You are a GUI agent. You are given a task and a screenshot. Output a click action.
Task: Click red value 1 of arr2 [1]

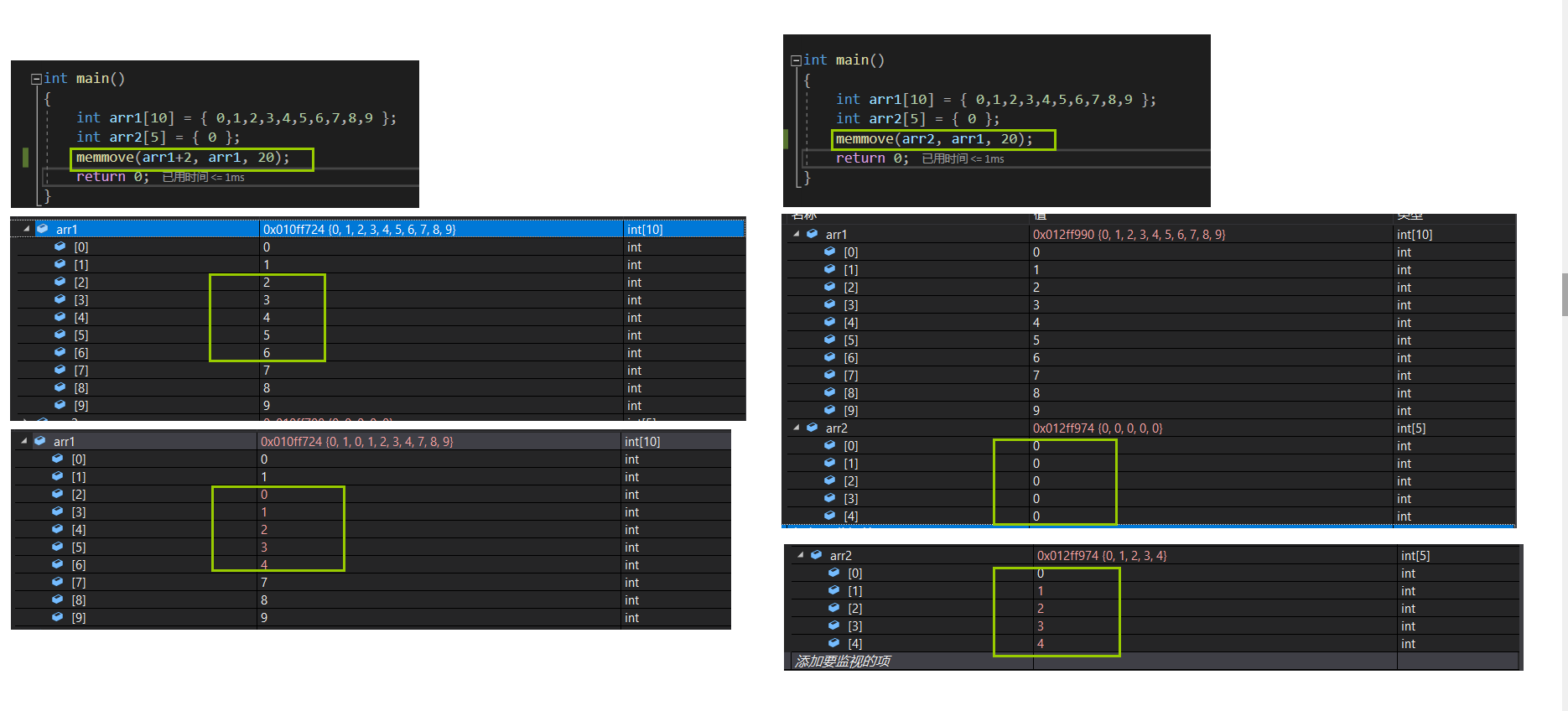1041,591
